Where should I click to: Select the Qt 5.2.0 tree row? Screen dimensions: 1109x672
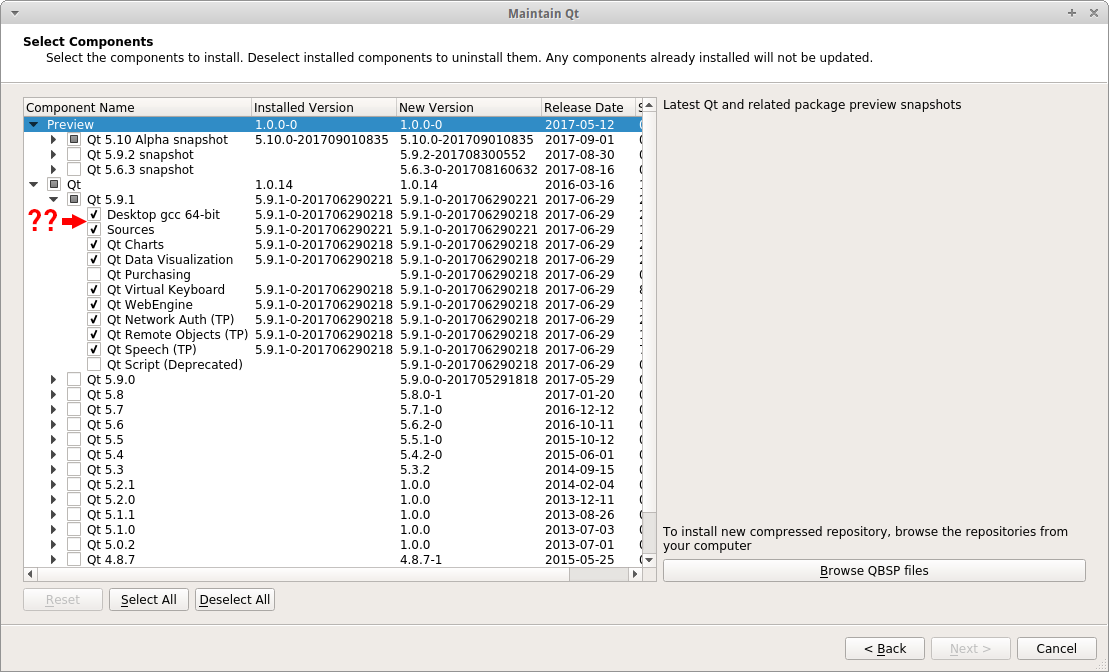click(x=333, y=499)
